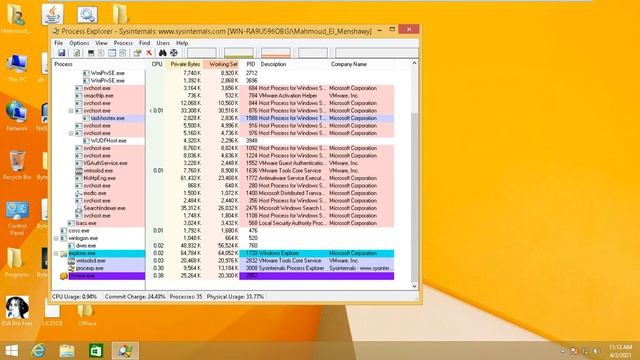Open the Network desktop icon
This screenshot has height=360, width=640.
[17, 116]
